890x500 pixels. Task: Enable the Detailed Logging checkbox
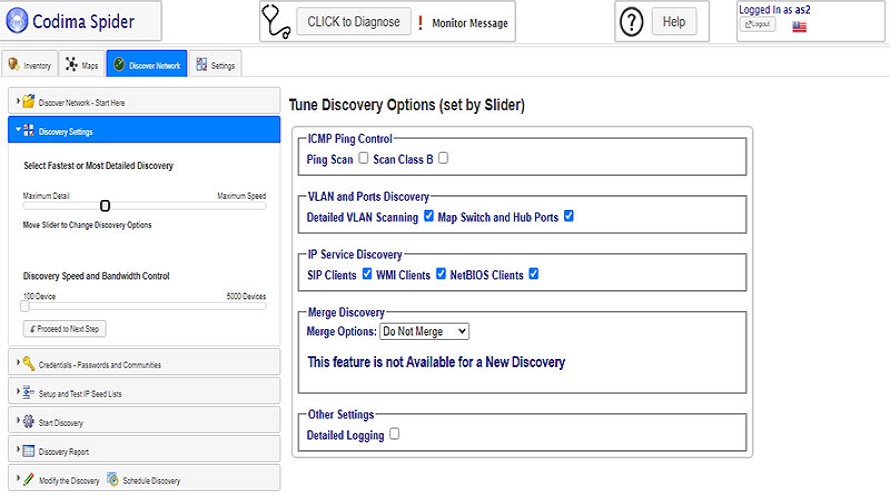point(394,434)
